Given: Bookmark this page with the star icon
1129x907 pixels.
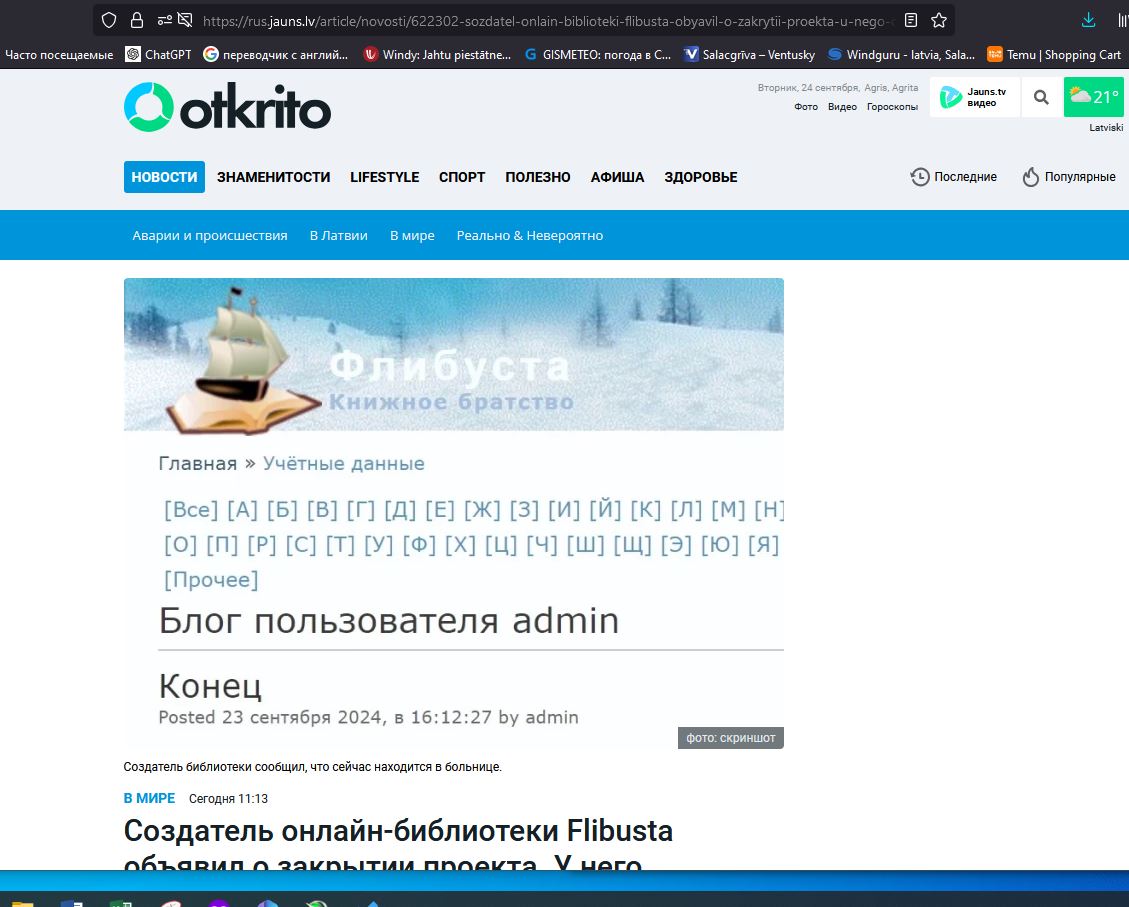Looking at the screenshot, I should [939, 20].
